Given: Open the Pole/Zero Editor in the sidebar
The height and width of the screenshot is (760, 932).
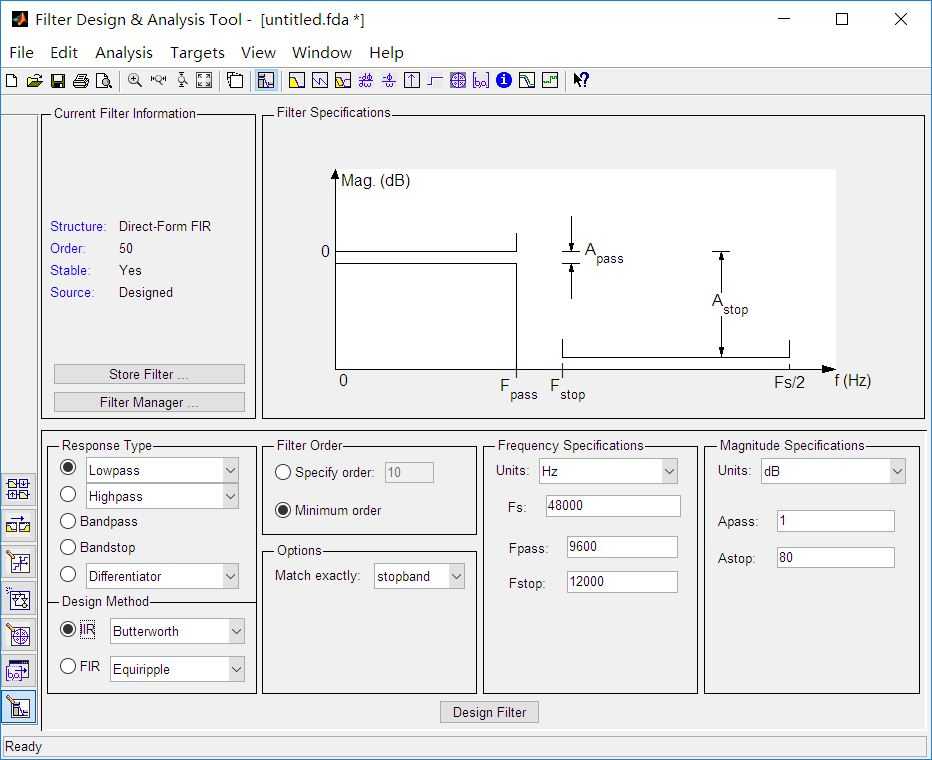Looking at the screenshot, I should click(x=18, y=635).
